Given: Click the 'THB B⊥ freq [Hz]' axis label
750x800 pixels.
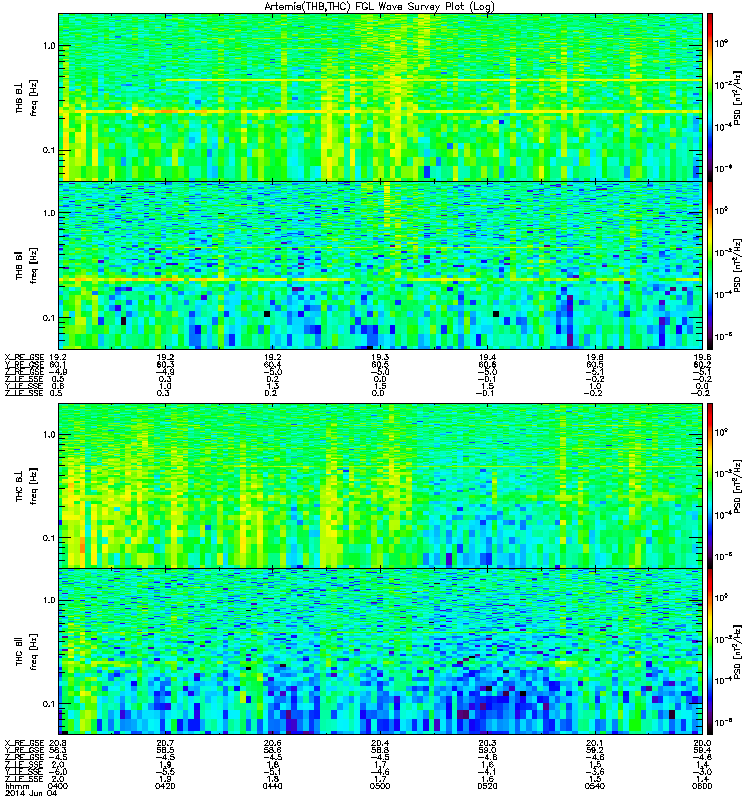Looking at the screenshot, I should pyautogui.click(x=26, y=98).
